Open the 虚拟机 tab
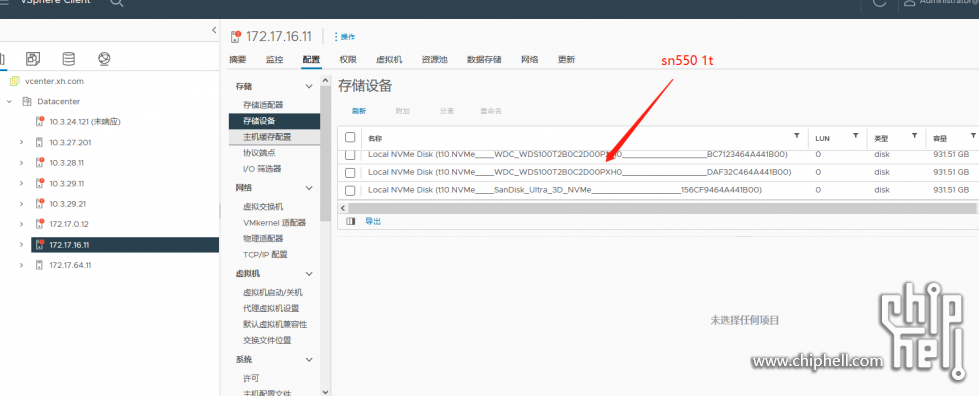 (389, 60)
